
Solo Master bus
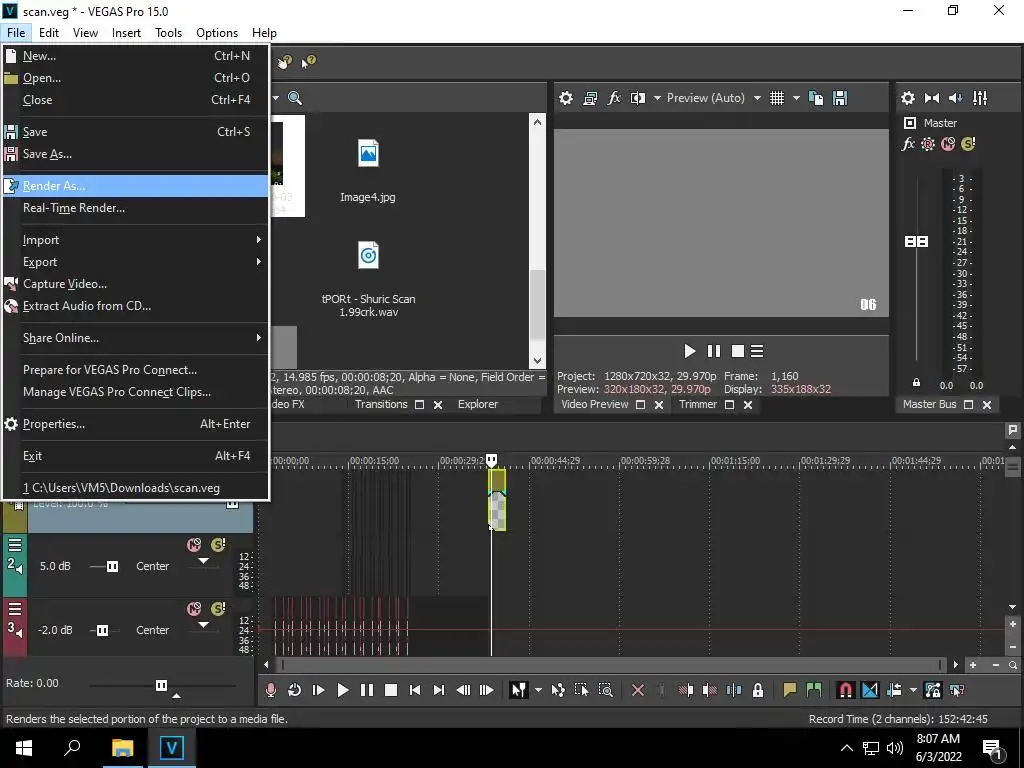click(x=968, y=144)
